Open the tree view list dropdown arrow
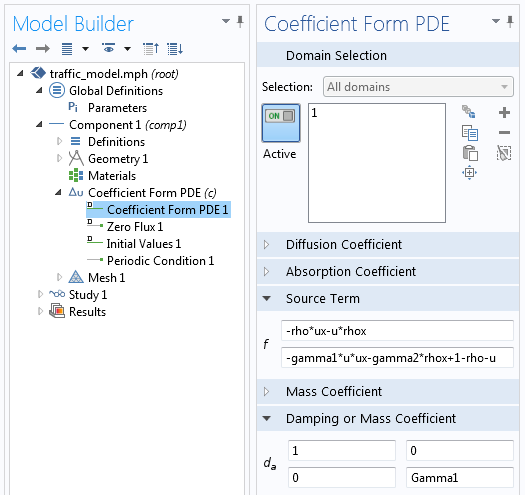The width and height of the screenshot is (525, 495). (85, 49)
